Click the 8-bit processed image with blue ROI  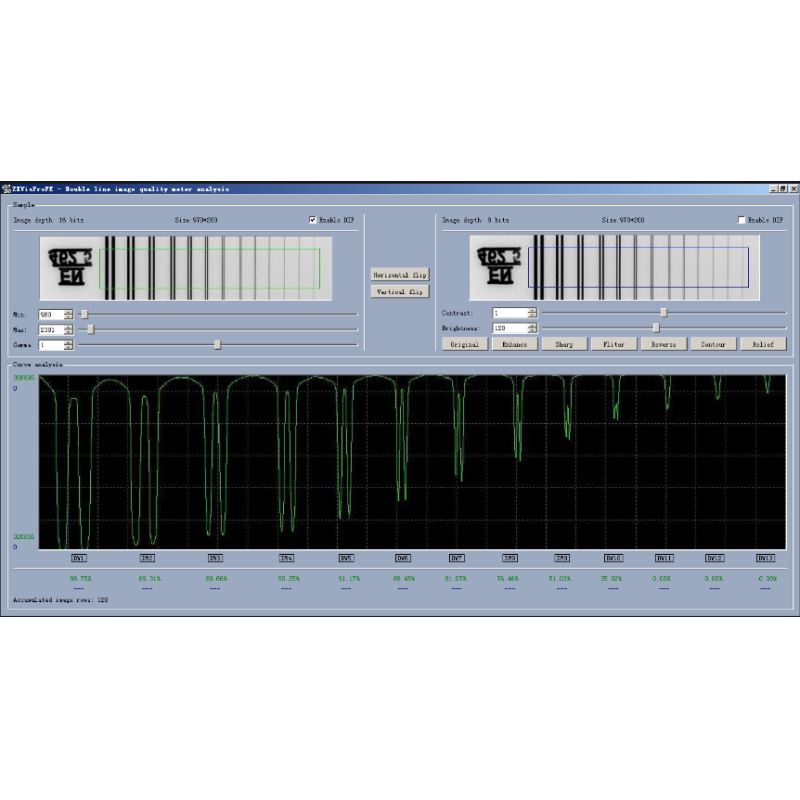tap(614, 268)
